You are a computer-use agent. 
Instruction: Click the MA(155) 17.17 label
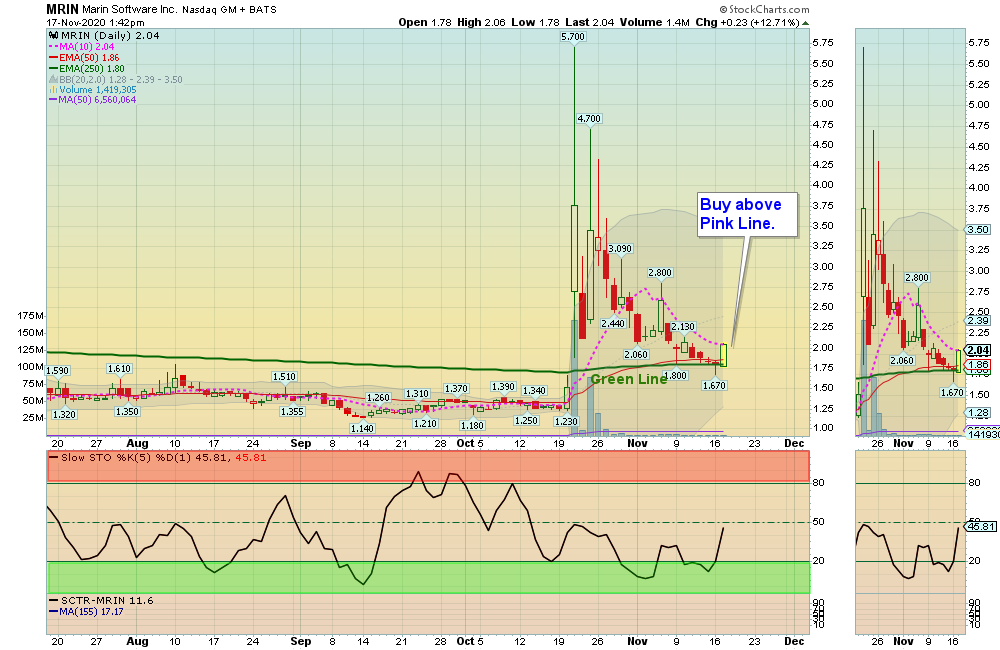[x=86, y=612]
